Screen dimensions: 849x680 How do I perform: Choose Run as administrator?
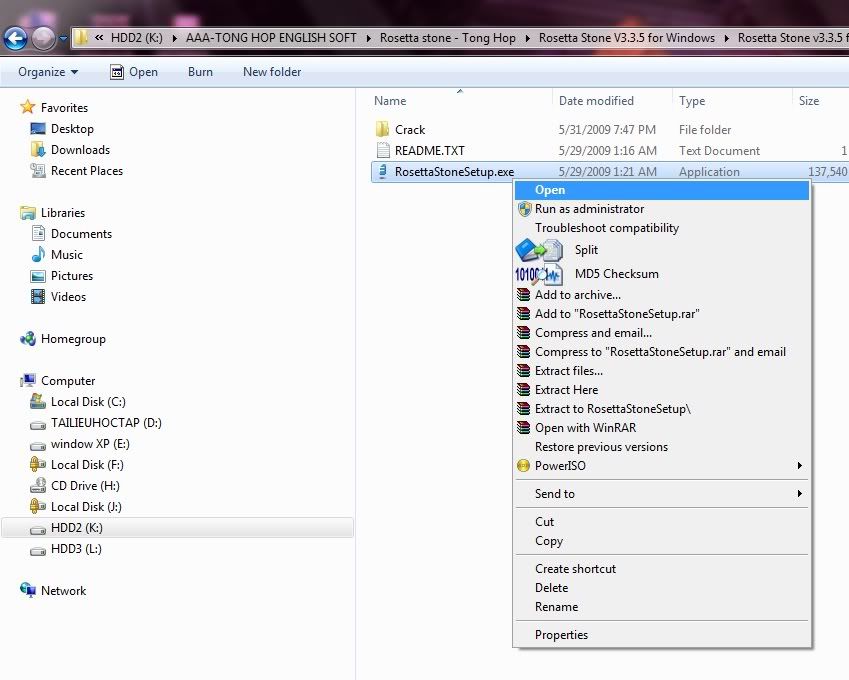click(662, 209)
